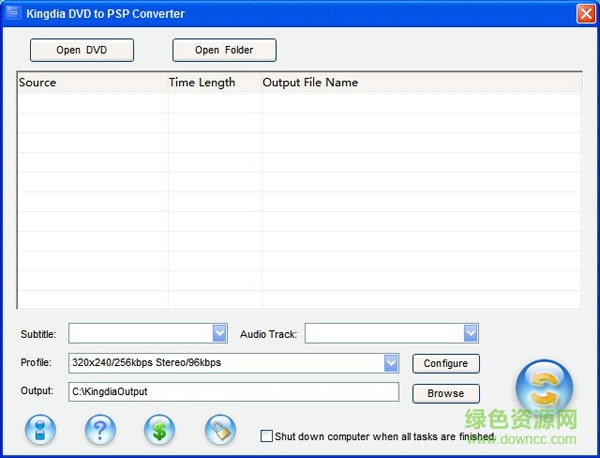The height and width of the screenshot is (458, 600).
Task: Click the dollar sign purchase icon
Action: coord(160,430)
